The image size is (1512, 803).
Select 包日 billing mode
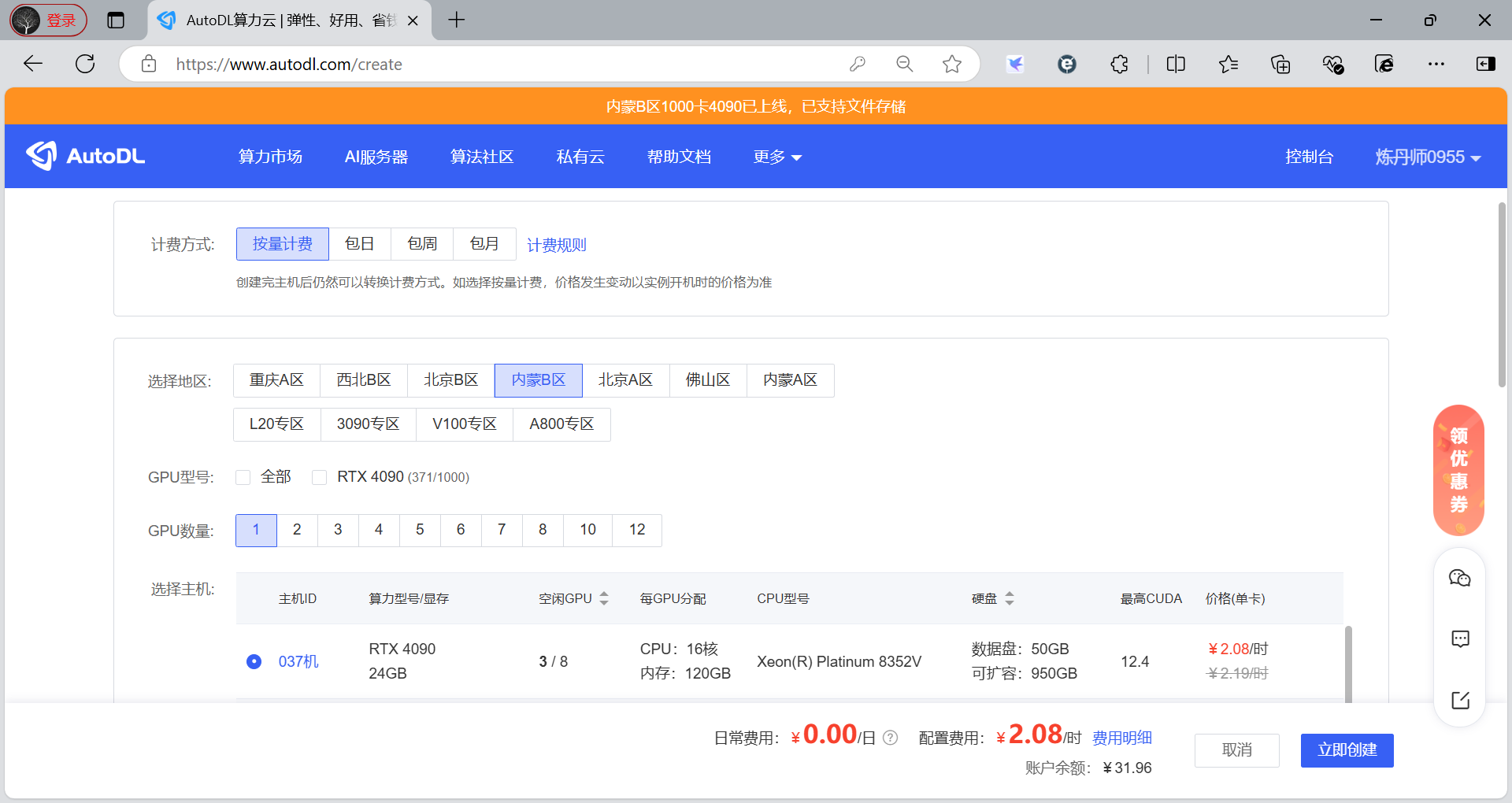pyautogui.click(x=360, y=244)
